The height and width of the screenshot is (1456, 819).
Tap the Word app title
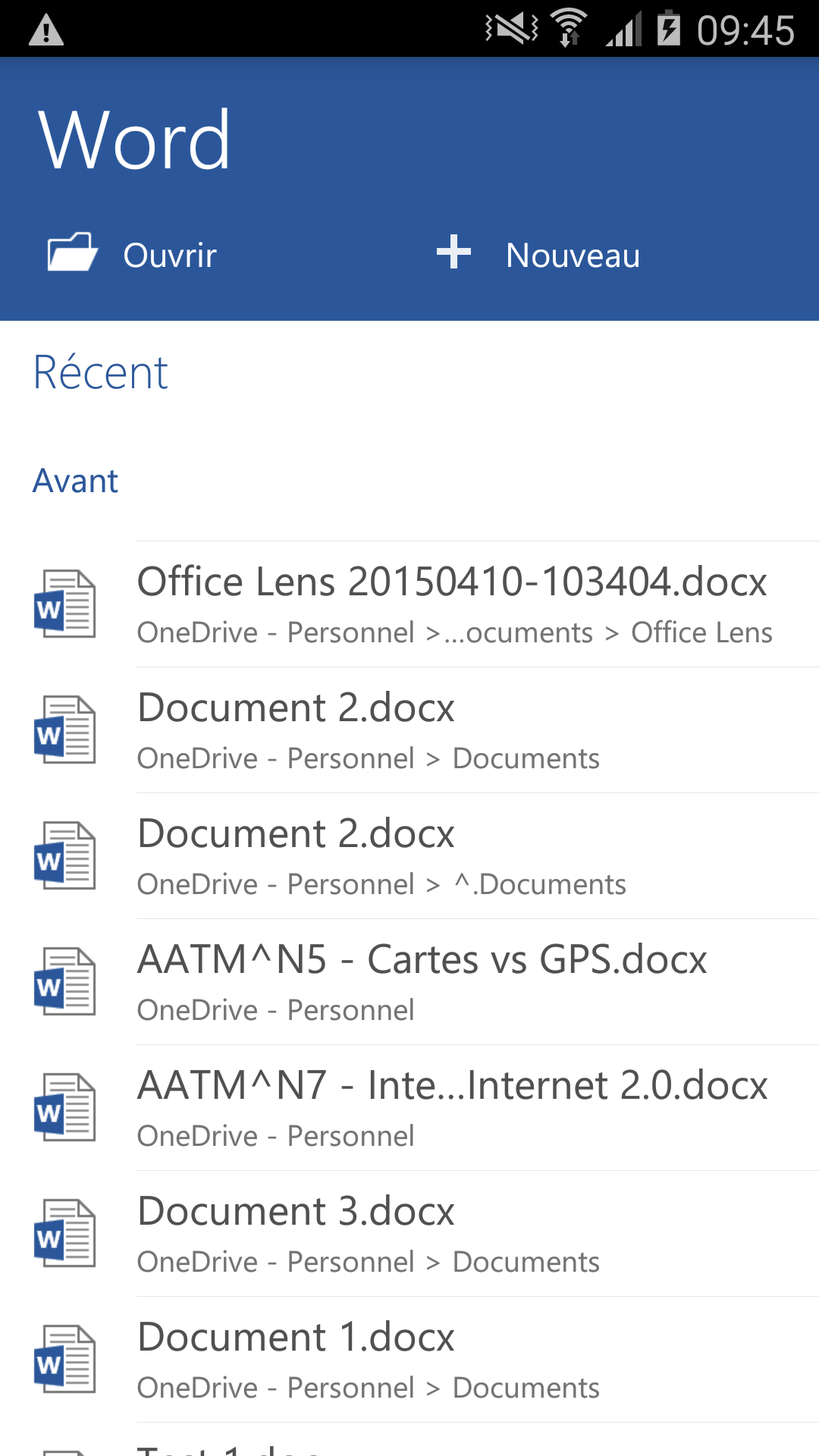tap(134, 140)
